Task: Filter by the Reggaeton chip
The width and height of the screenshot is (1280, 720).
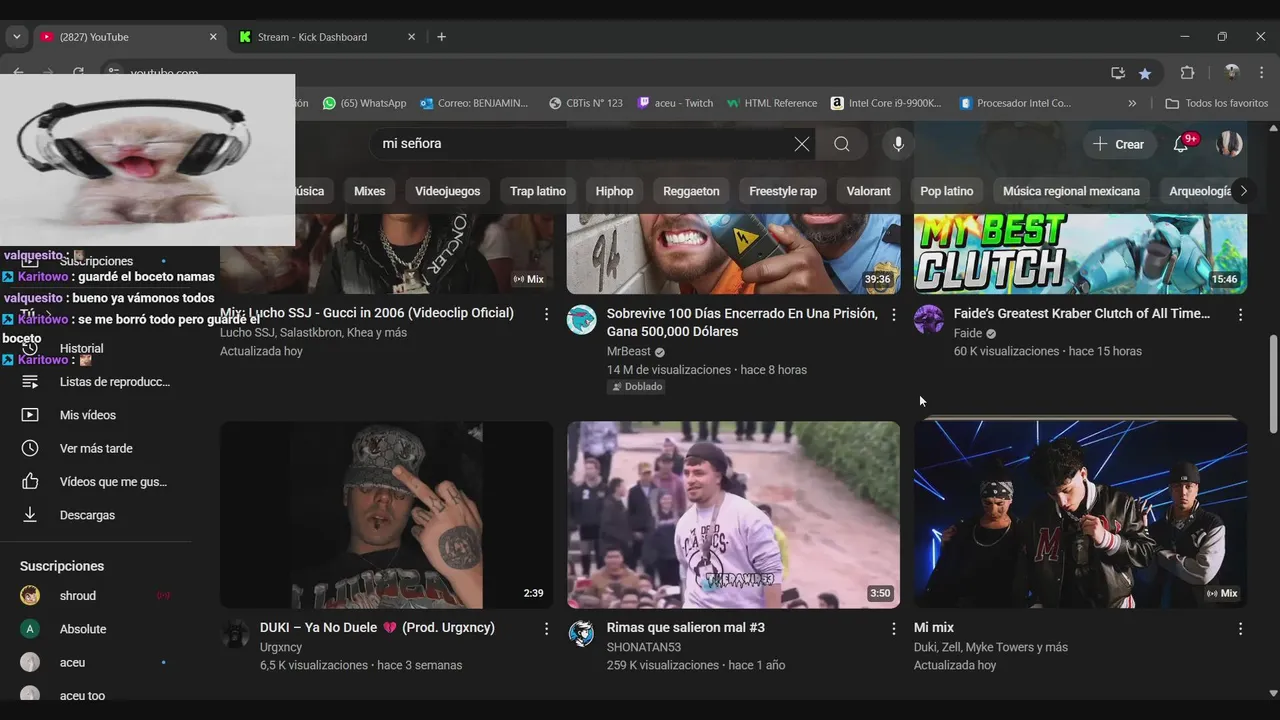Action: pos(691,191)
